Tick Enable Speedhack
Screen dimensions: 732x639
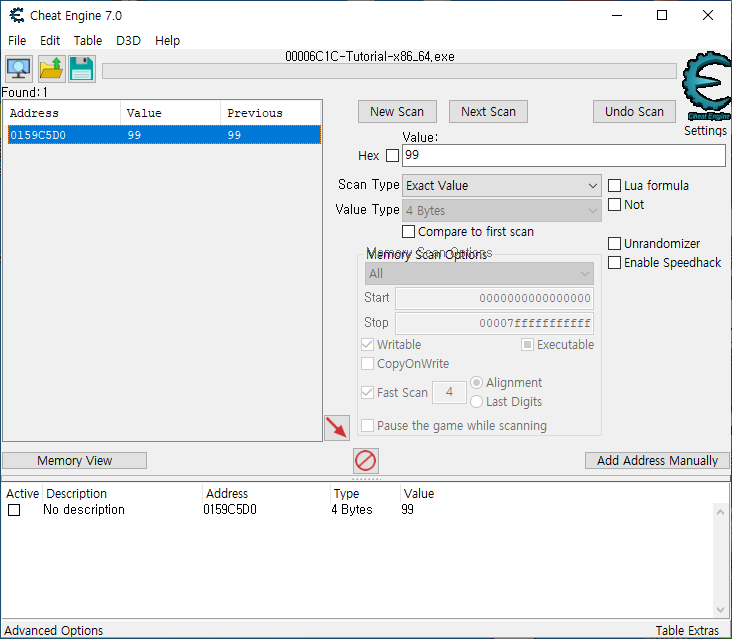pyautogui.click(x=614, y=263)
